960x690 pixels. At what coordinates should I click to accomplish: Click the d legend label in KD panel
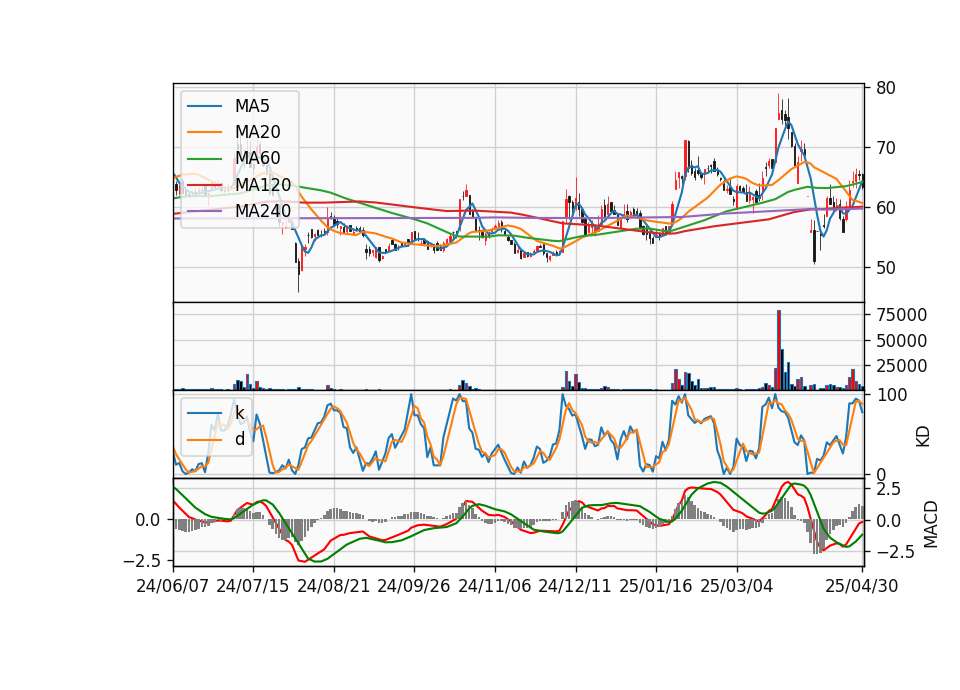click(240, 439)
